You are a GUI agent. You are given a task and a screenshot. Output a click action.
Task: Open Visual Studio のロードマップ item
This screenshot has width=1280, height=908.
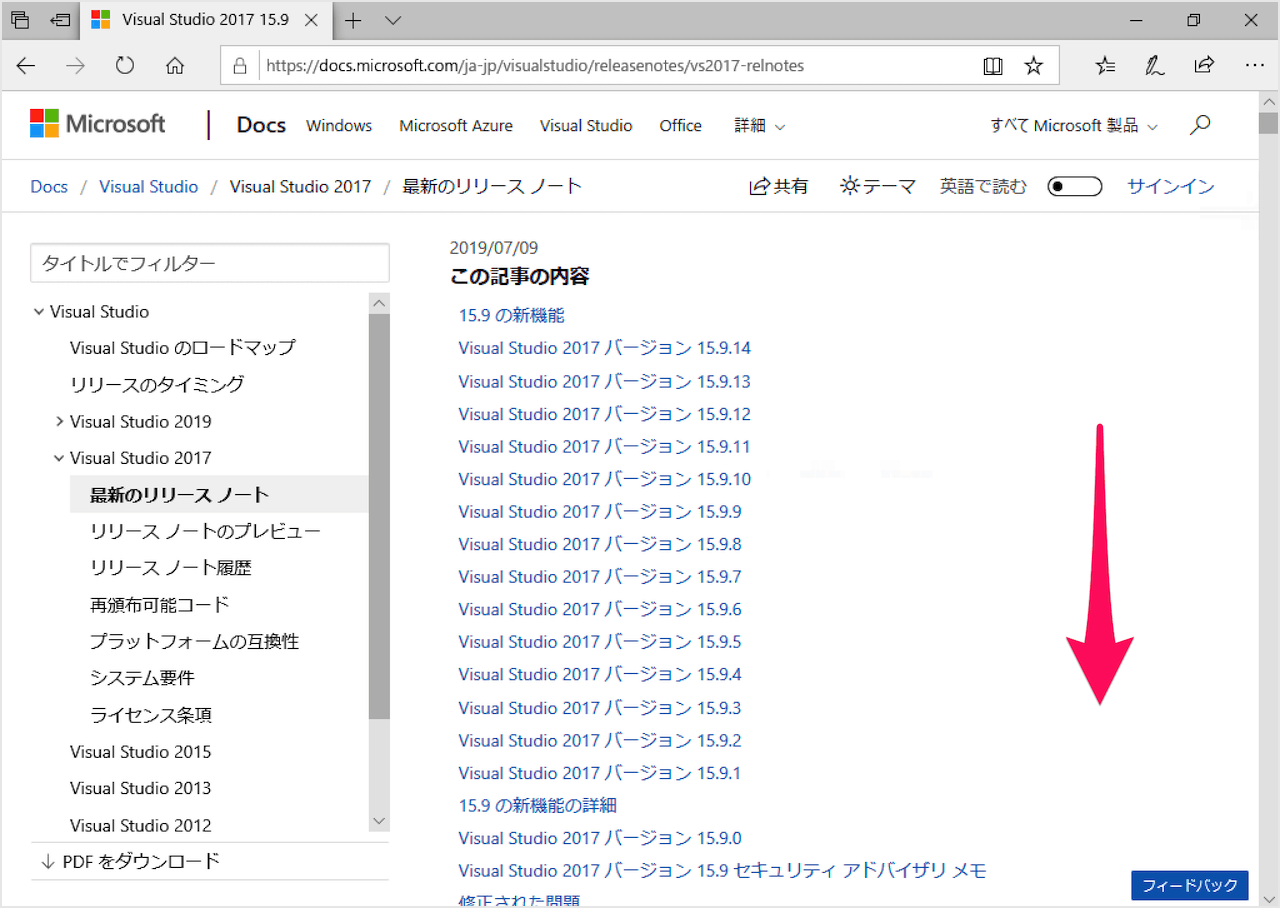click(x=183, y=348)
